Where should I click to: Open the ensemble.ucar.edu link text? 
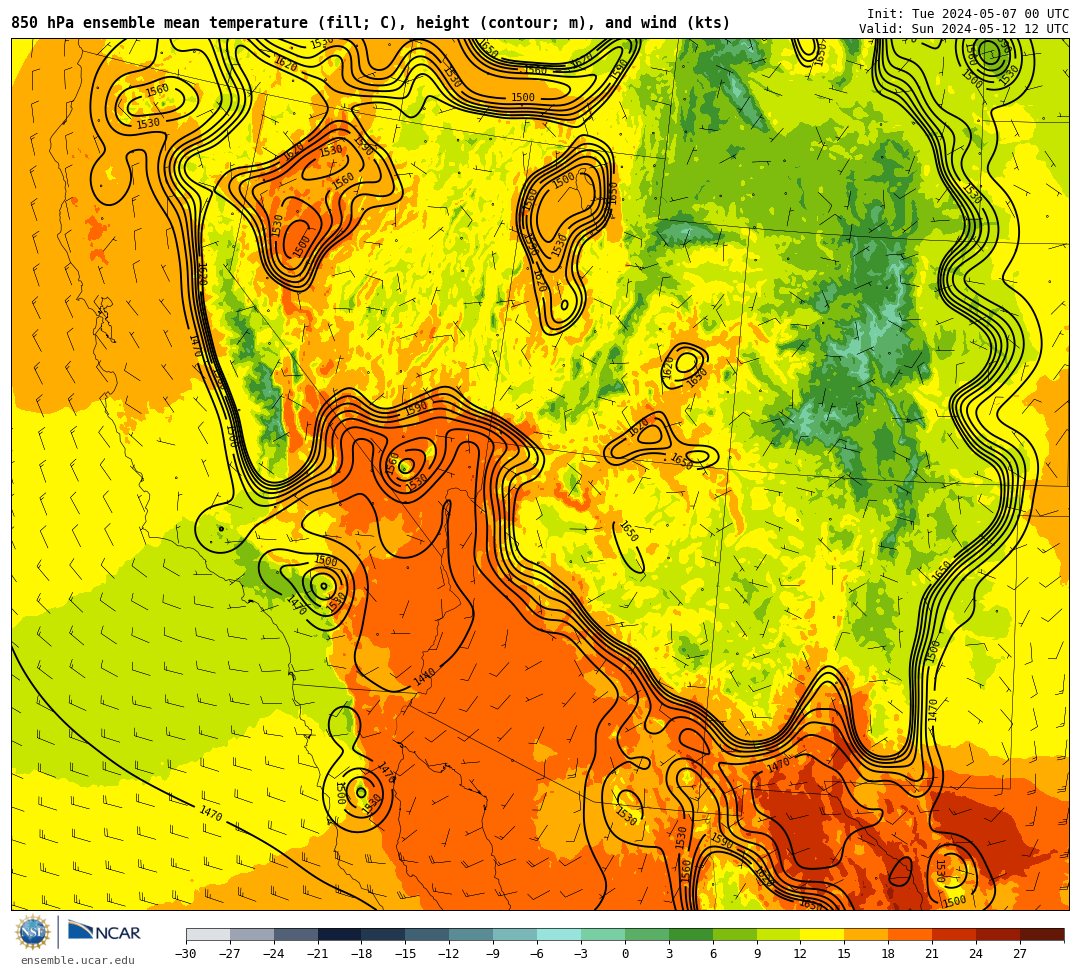click(x=78, y=960)
